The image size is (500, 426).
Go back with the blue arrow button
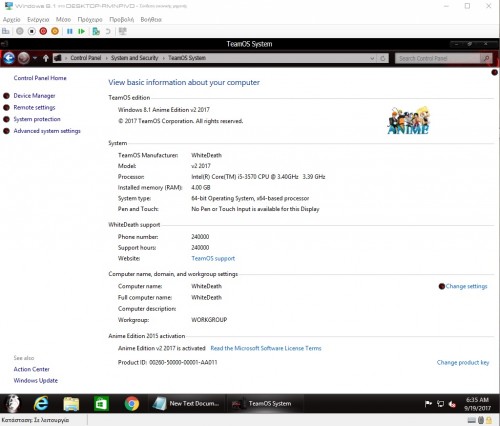click(9, 58)
